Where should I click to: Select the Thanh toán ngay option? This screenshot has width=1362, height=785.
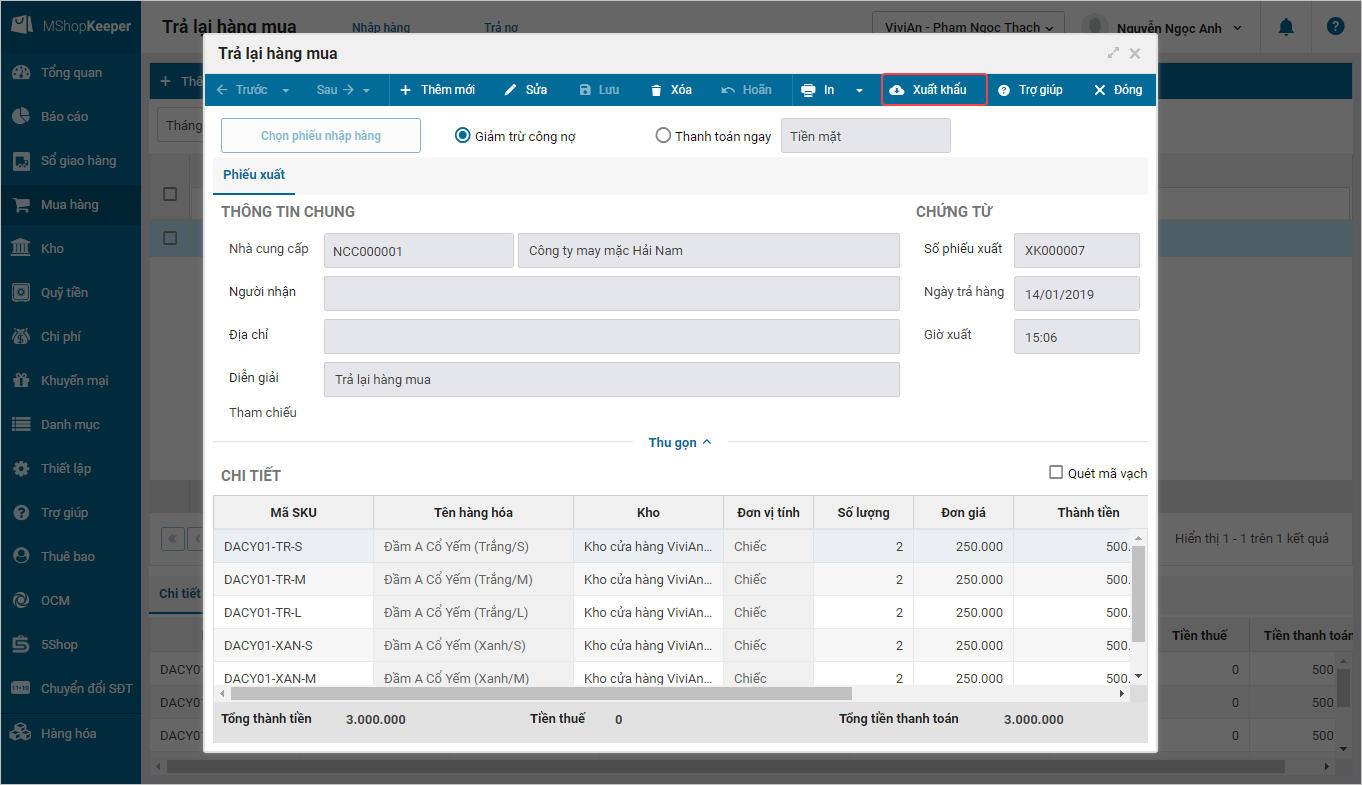[x=663, y=136]
